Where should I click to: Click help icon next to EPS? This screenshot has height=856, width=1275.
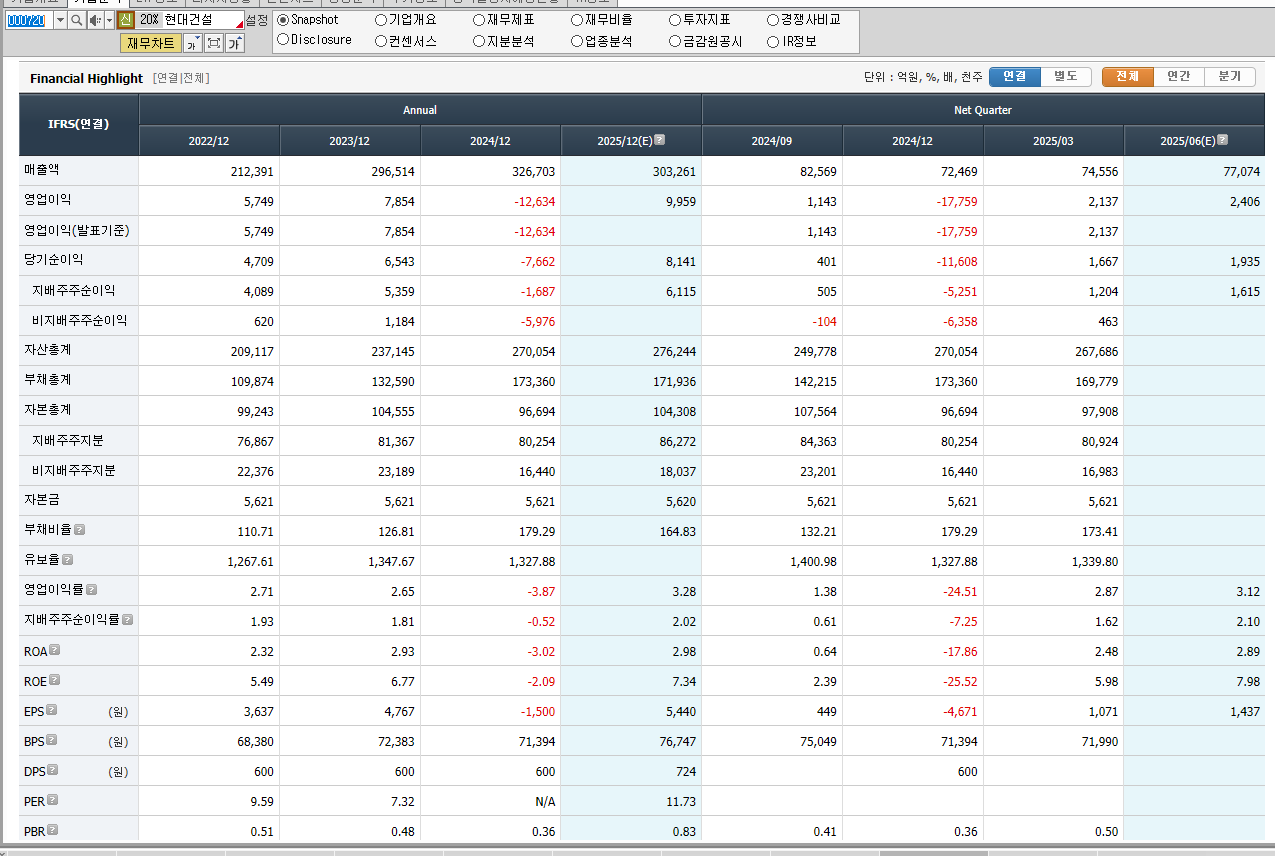pyautogui.click(x=51, y=710)
